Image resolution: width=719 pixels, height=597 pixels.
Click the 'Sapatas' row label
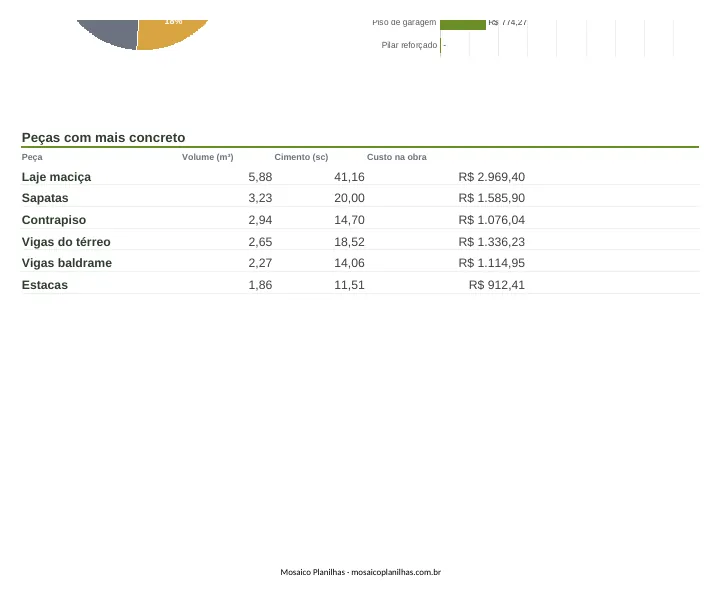point(45,198)
